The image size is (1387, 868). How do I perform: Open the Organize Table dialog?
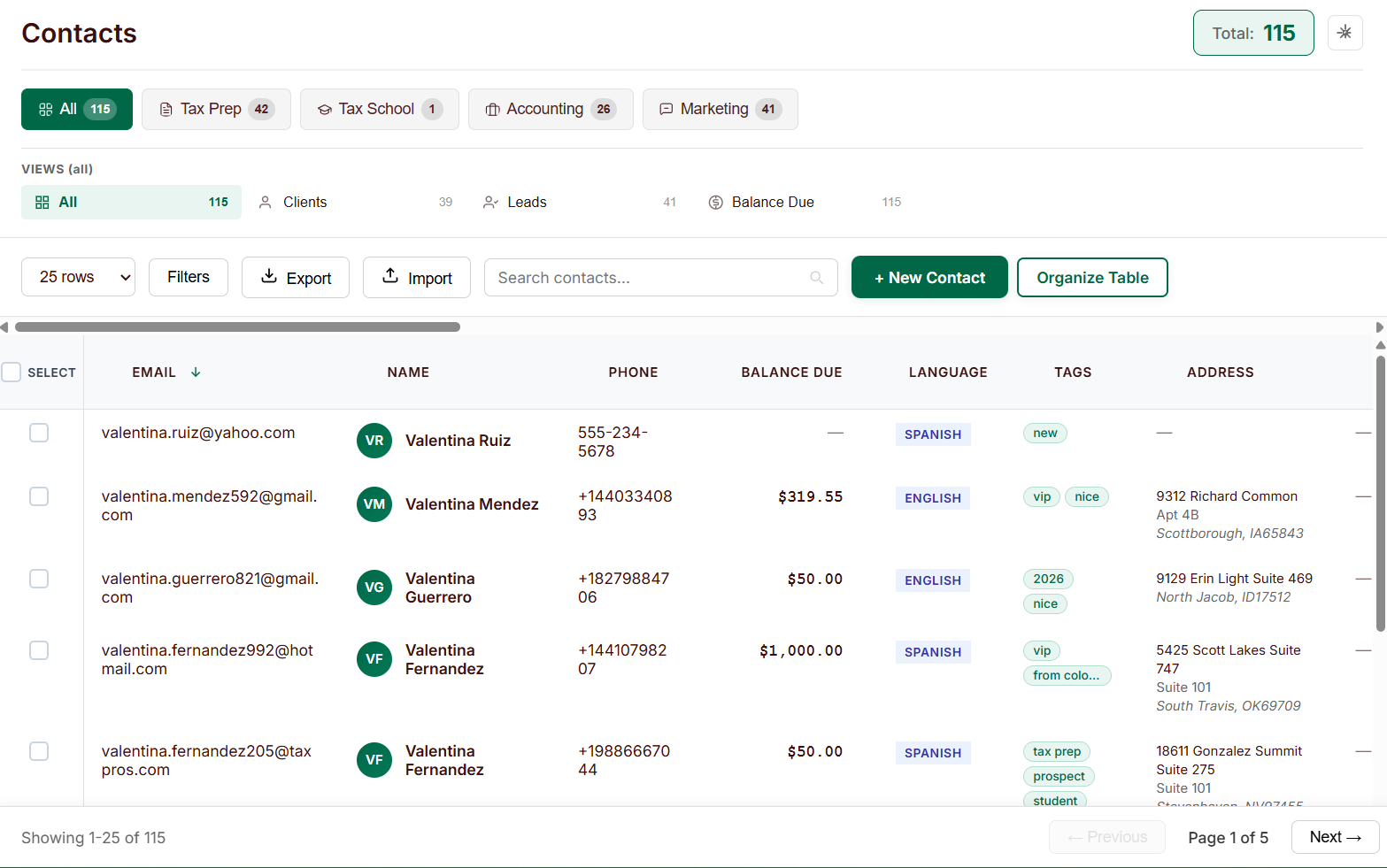(x=1091, y=277)
